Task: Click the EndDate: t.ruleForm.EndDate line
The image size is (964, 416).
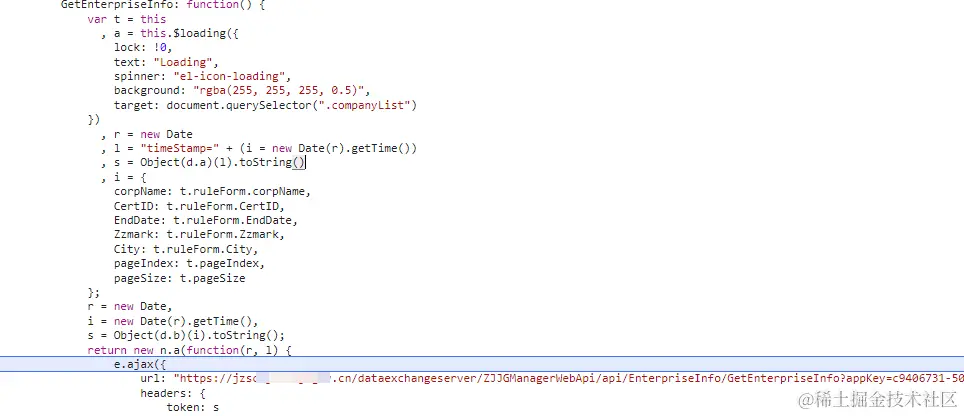Action: pos(206,221)
